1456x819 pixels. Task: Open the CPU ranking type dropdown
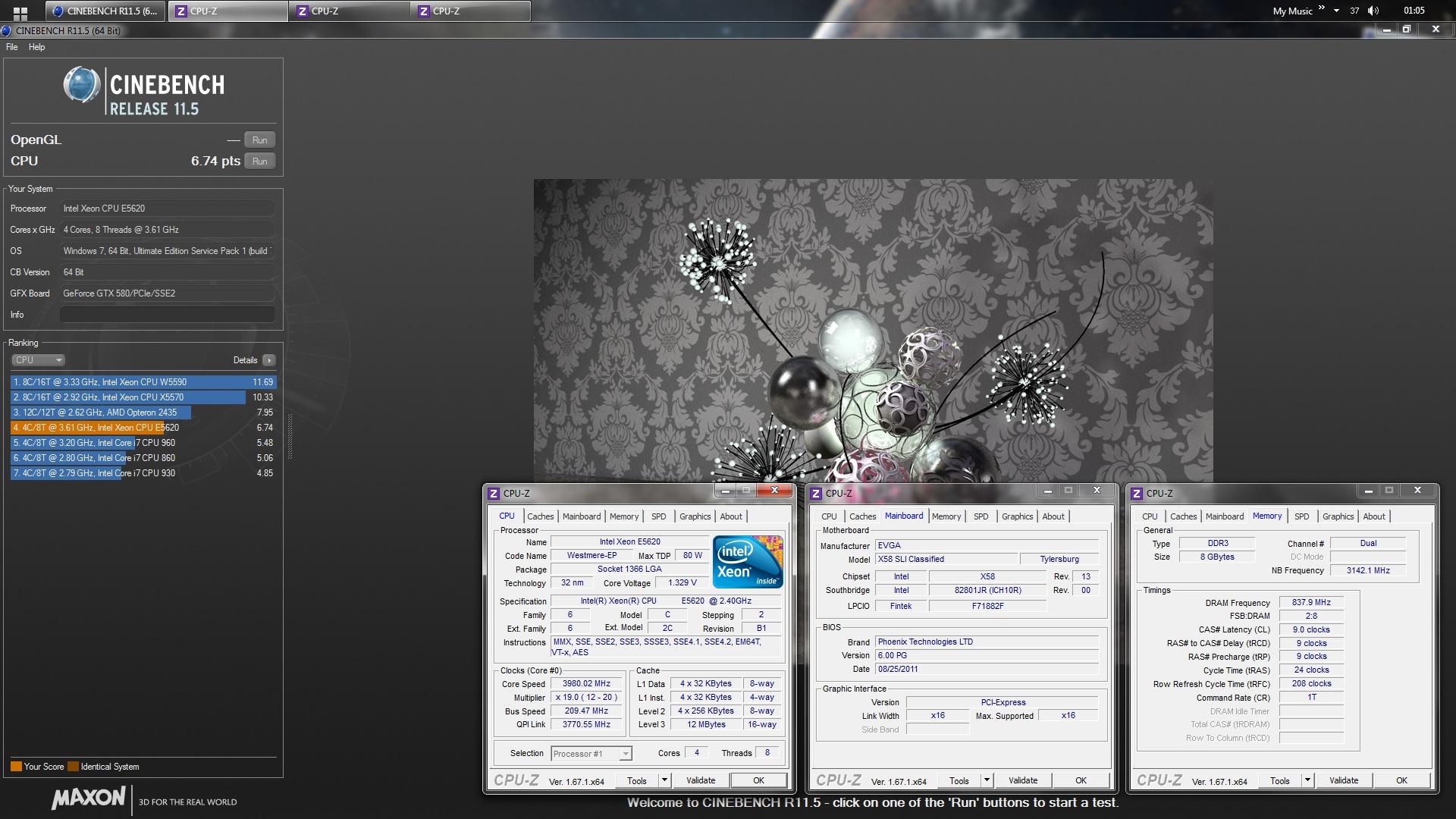[38, 360]
